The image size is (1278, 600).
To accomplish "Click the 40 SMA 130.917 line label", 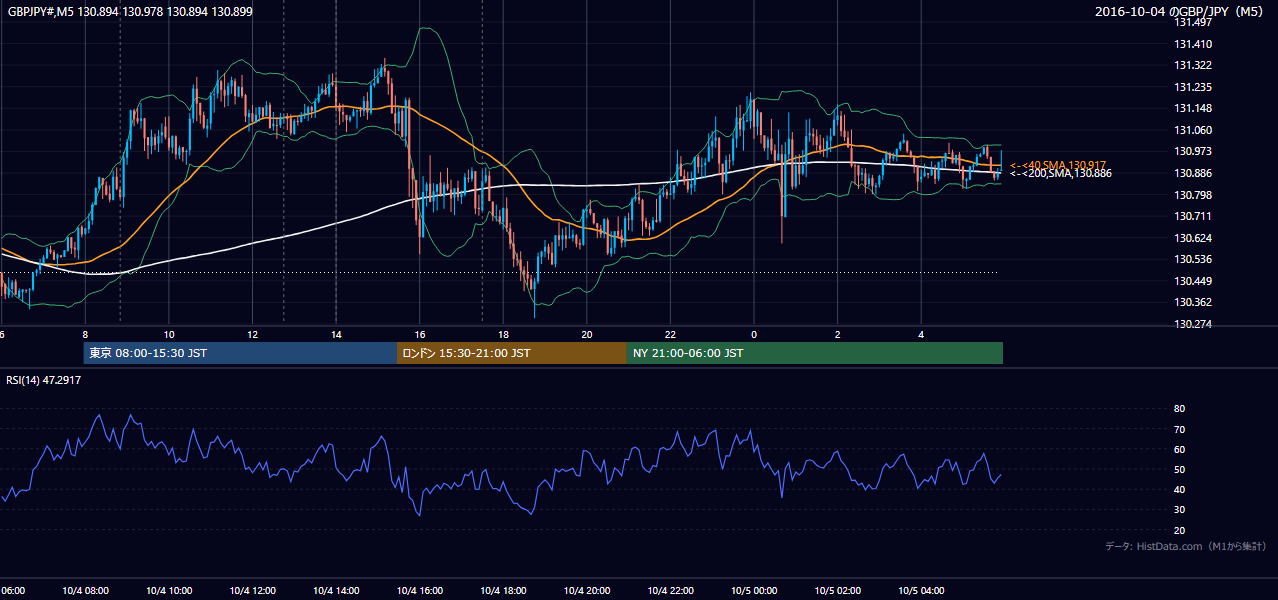I will (1060, 165).
